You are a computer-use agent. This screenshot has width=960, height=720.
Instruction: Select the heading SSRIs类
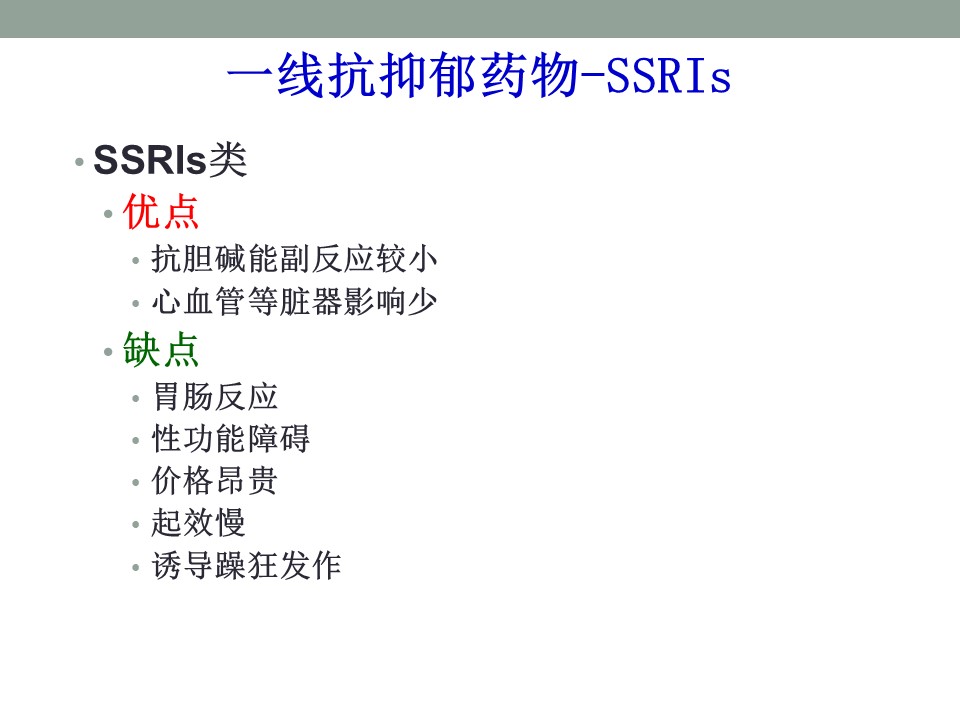[170, 160]
